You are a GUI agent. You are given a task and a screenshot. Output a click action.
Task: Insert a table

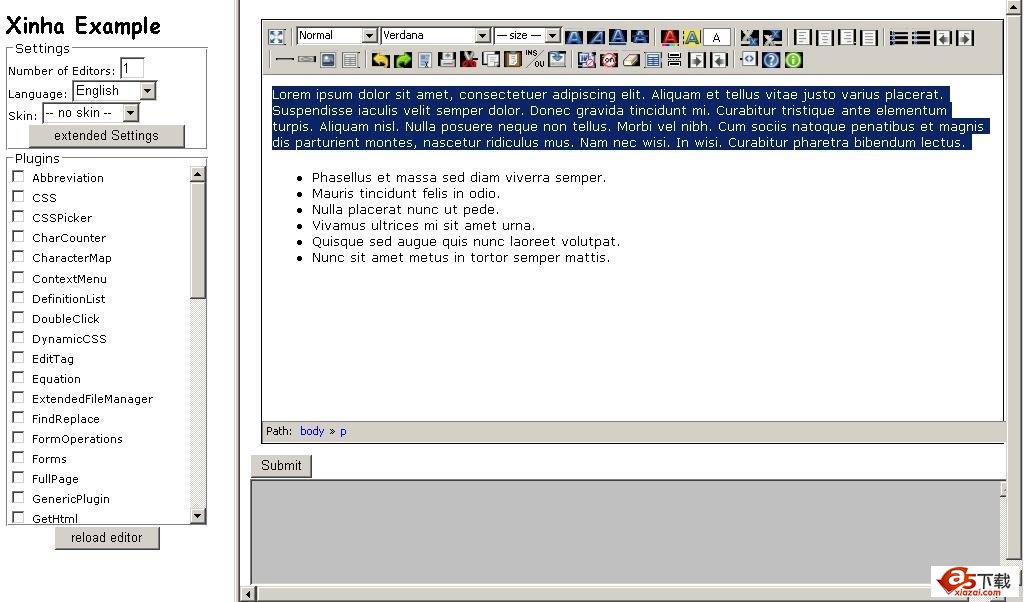[x=350, y=60]
